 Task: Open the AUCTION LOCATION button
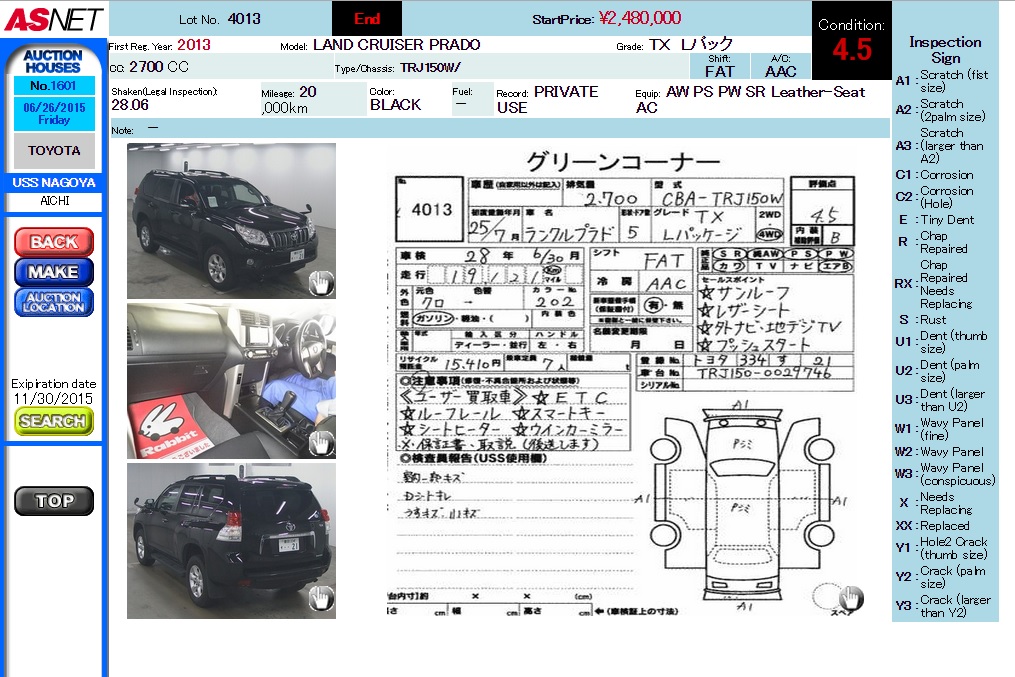pyautogui.click(x=54, y=303)
